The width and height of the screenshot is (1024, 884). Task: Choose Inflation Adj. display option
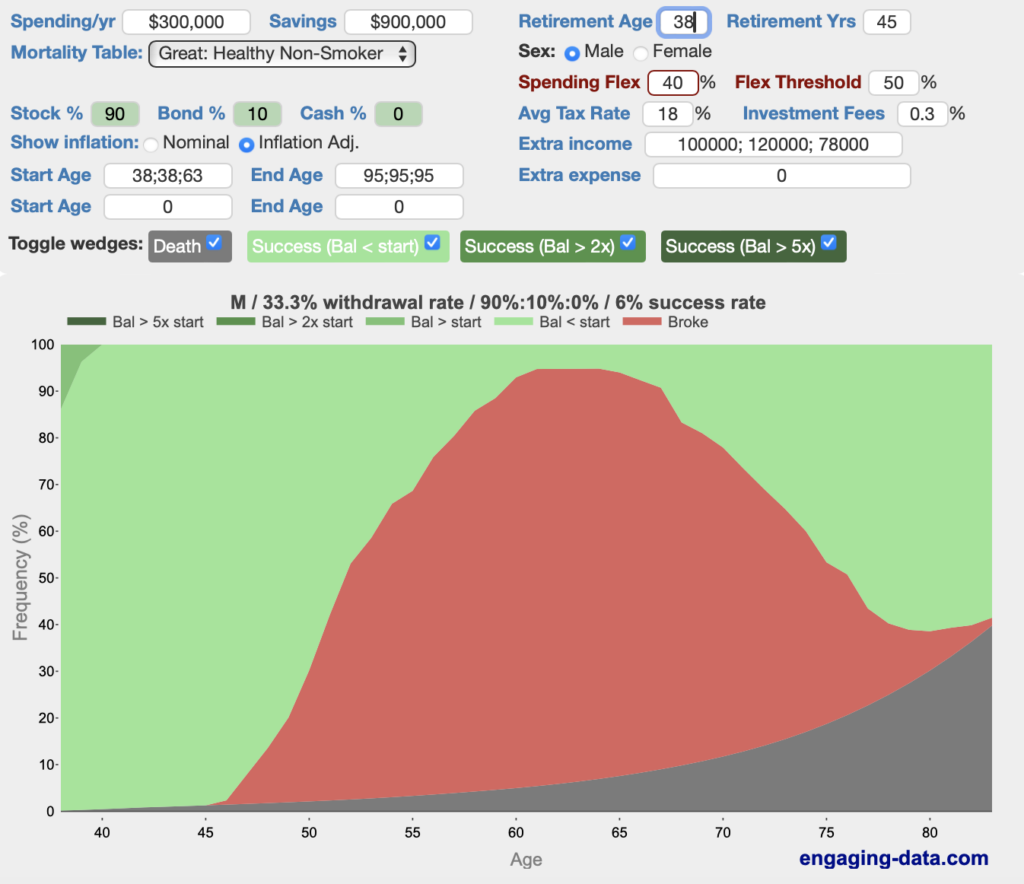click(246, 144)
